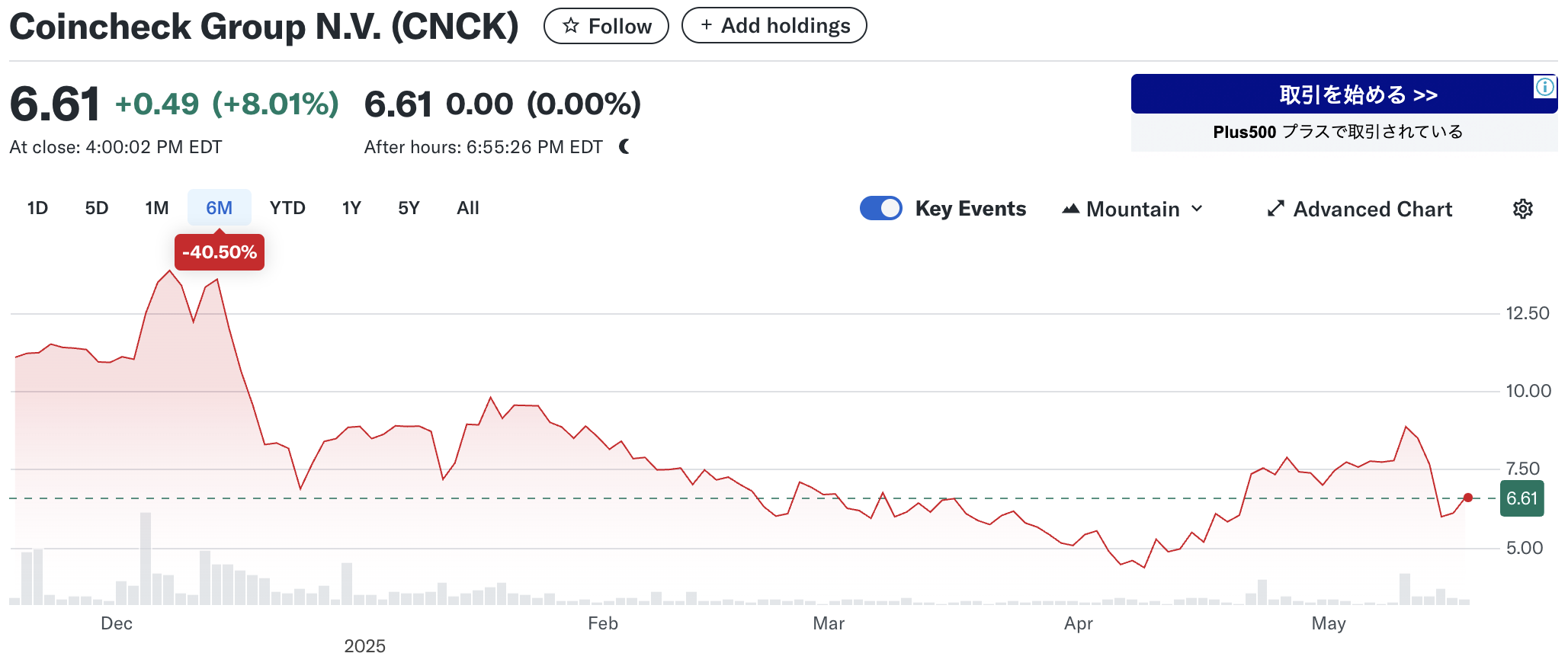This screenshot has width=1568, height=666.
Task: Select the All range tab
Action: click(468, 208)
